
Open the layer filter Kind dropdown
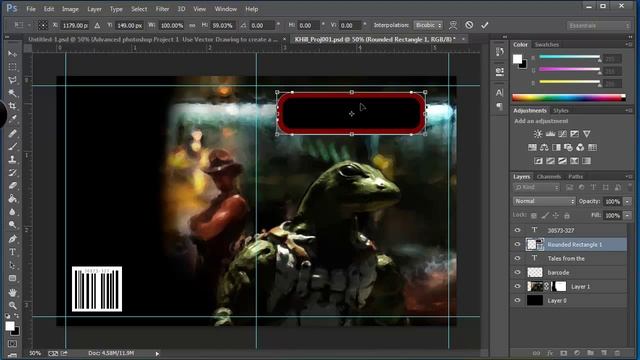[x=536, y=187]
